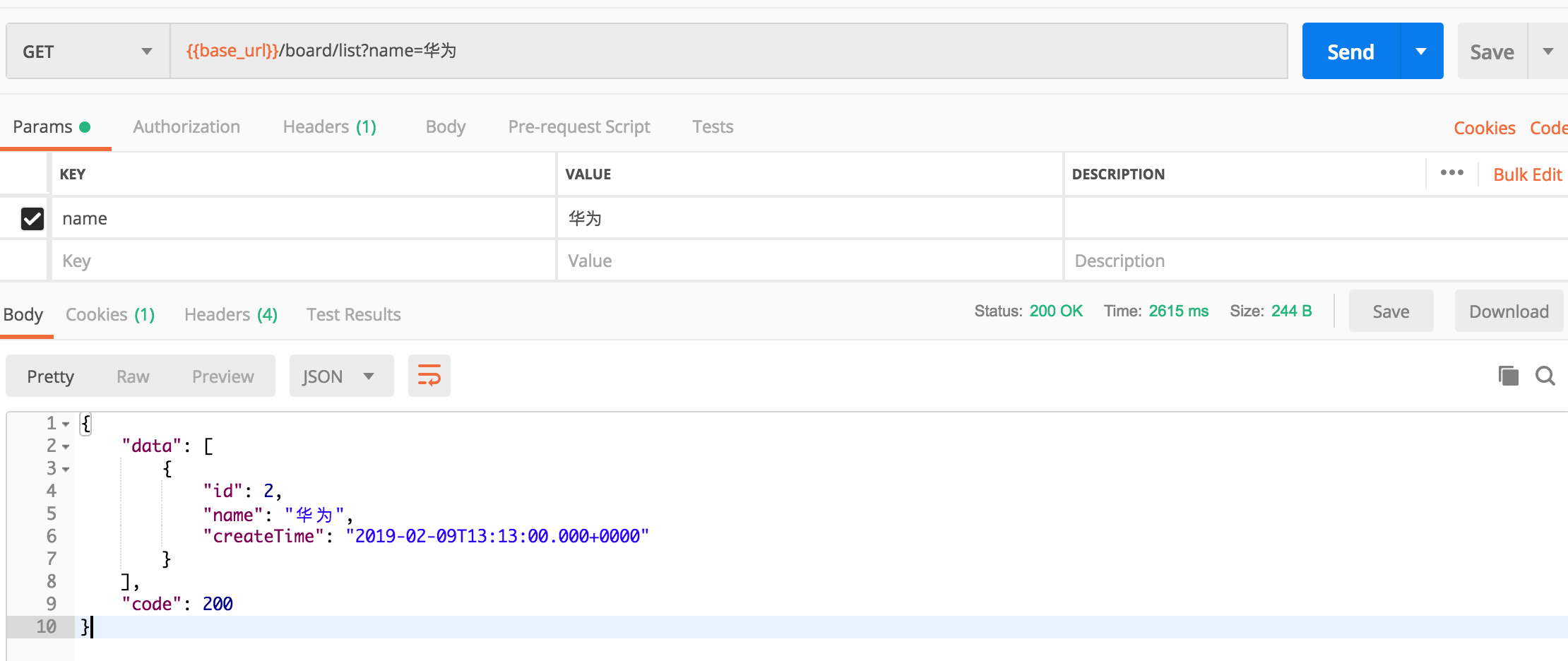Uncheck the name parameter checkbox
Image resolution: width=1568 pixels, height=661 pixels.
32,218
